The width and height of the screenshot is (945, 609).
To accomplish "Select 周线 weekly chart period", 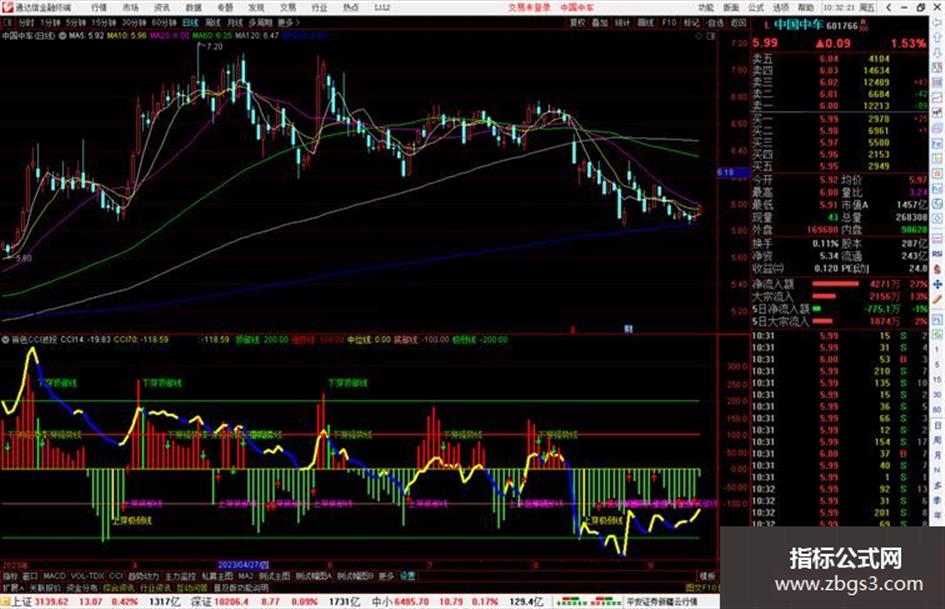I will click(x=213, y=22).
